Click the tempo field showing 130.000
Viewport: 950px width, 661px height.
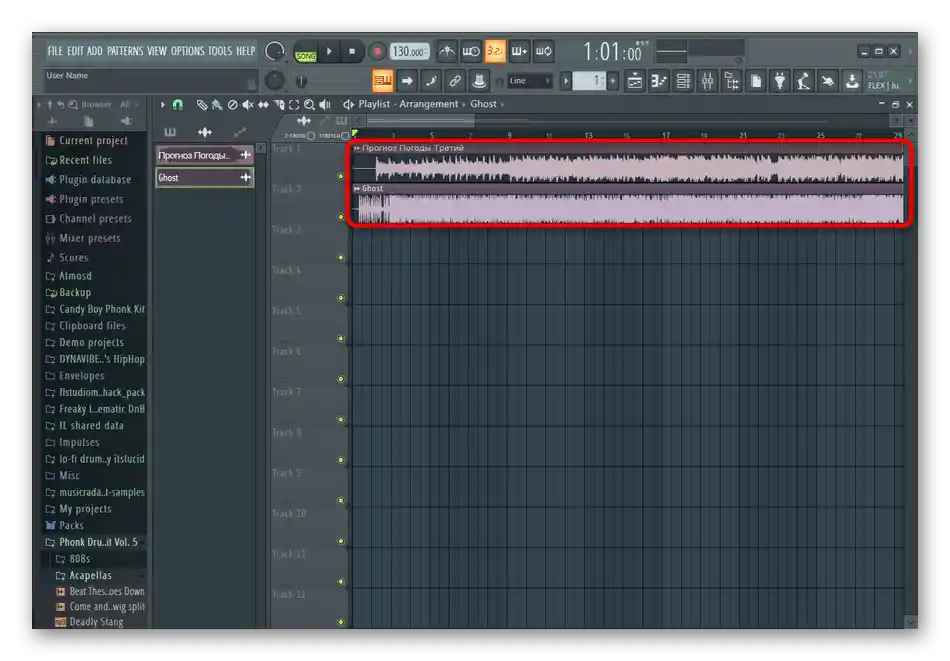click(409, 51)
